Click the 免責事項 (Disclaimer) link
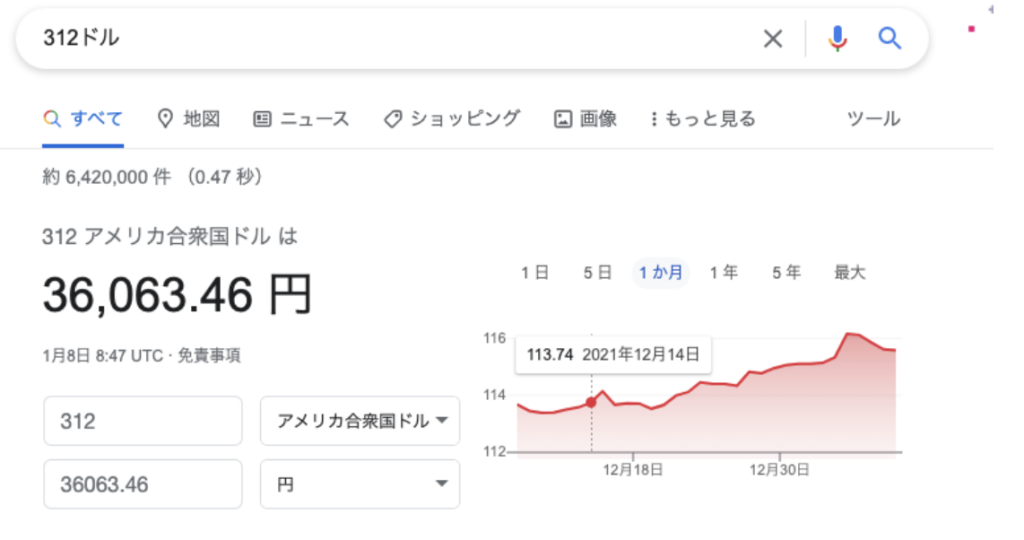Image resolution: width=1024 pixels, height=540 pixels. coord(209,355)
